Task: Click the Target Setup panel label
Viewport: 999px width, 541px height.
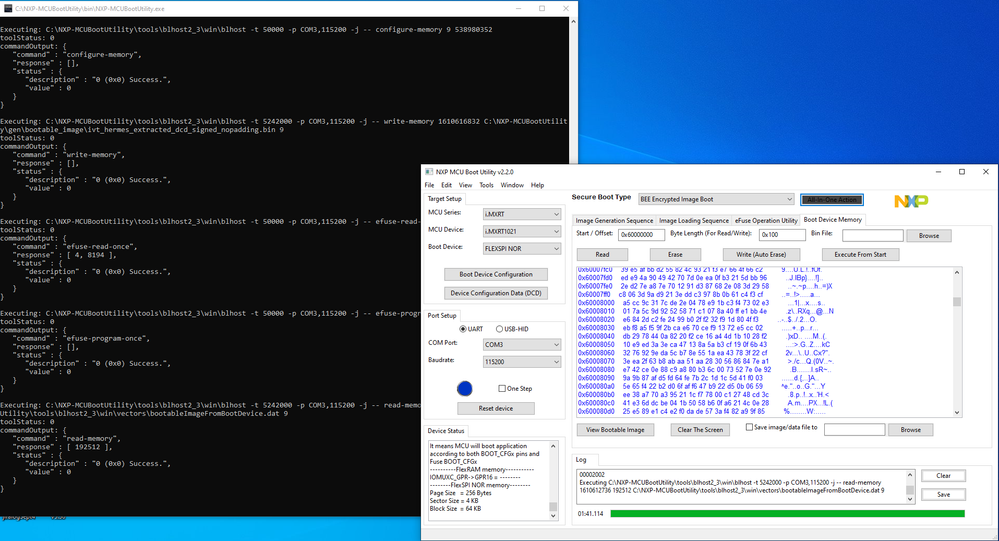Action: click(445, 199)
